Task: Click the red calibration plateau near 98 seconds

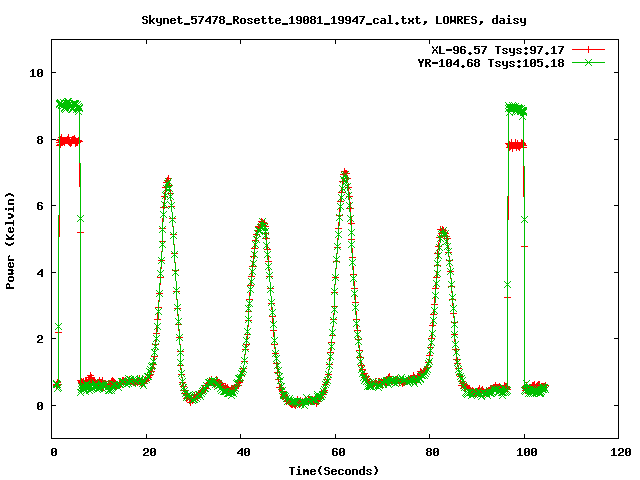Action: pos(516,145)
